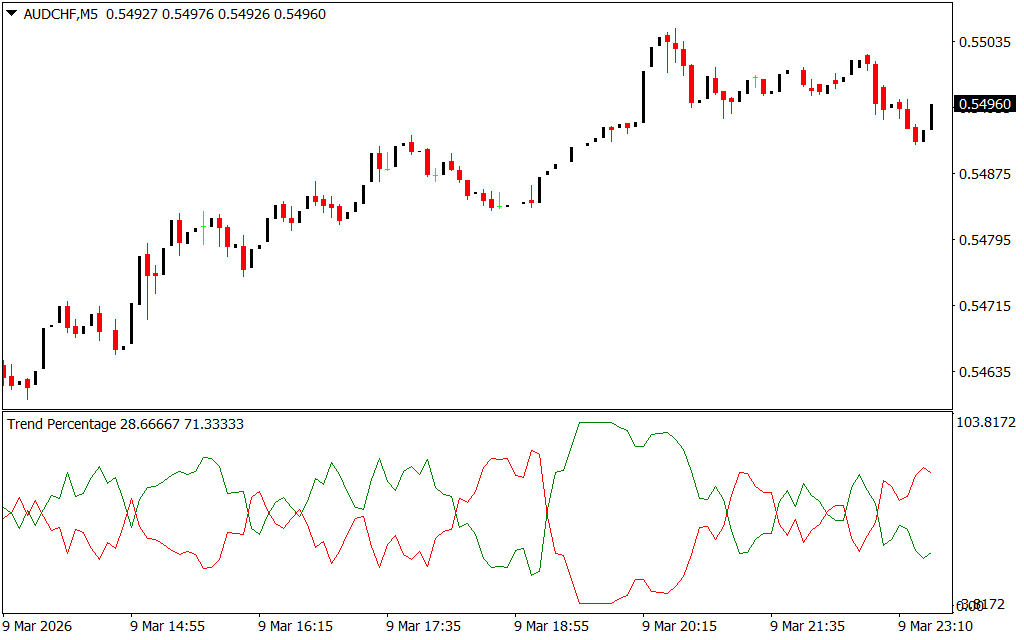The width and height of the screenshot is (1024, 640).
Task: Select the last black candle on the chart
Action: pyautogui.click(x=931, y=117)
